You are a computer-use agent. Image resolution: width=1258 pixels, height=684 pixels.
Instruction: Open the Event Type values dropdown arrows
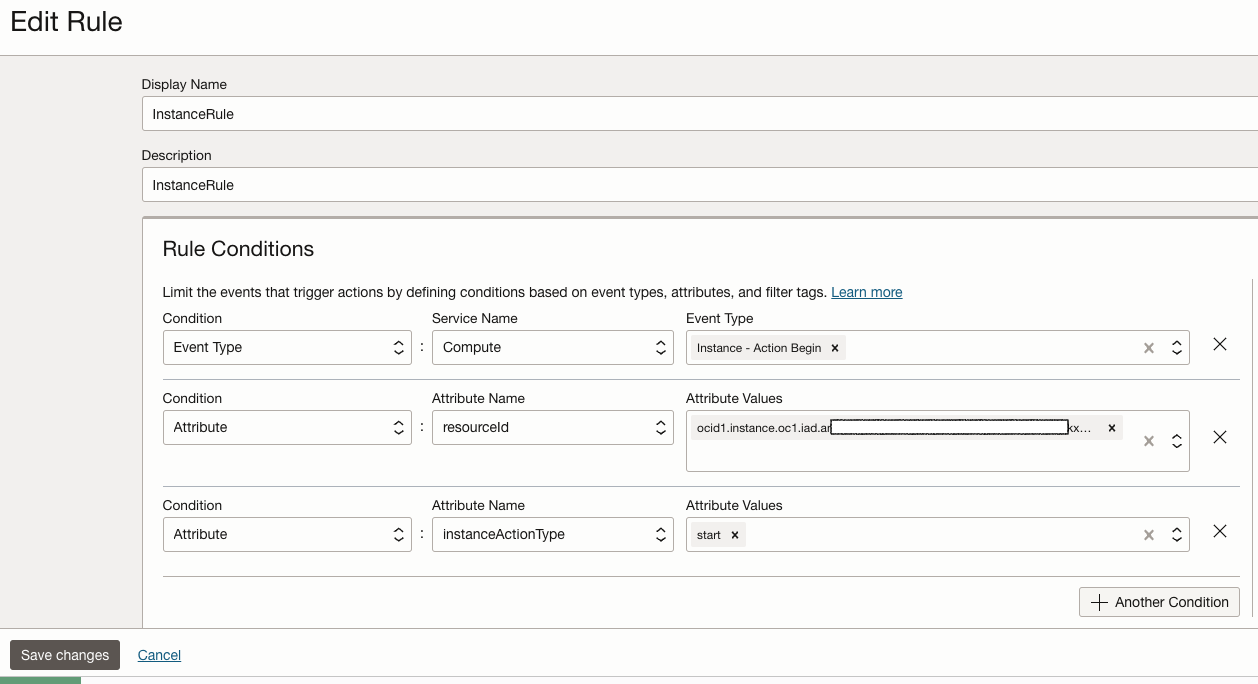pos(1177,348)
